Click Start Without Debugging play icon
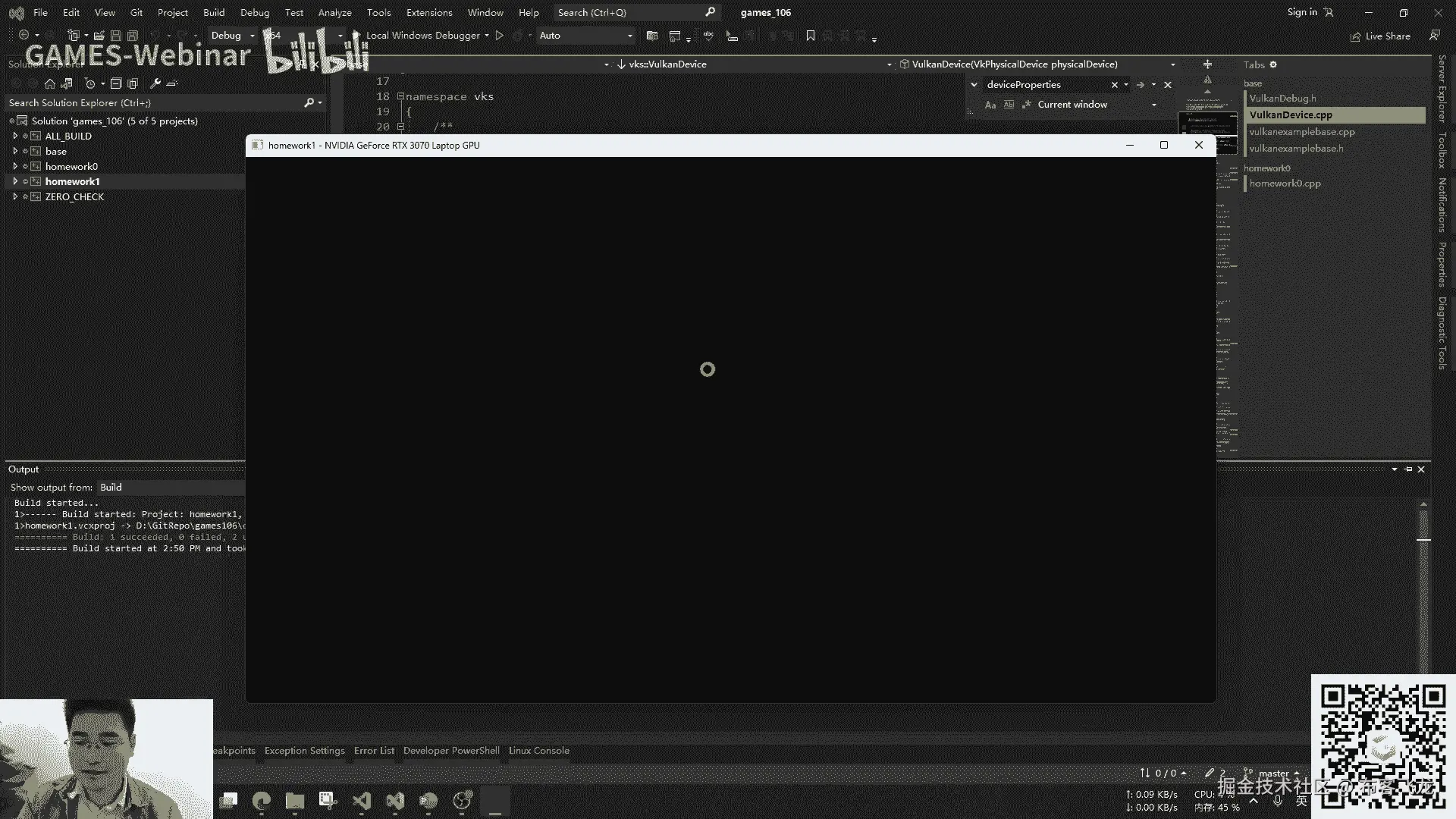 499,36
